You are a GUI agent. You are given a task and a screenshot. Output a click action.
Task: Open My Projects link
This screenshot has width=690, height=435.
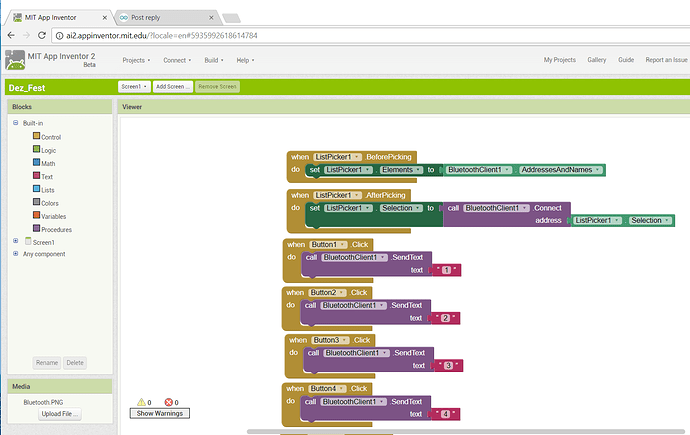click(559, 60)
